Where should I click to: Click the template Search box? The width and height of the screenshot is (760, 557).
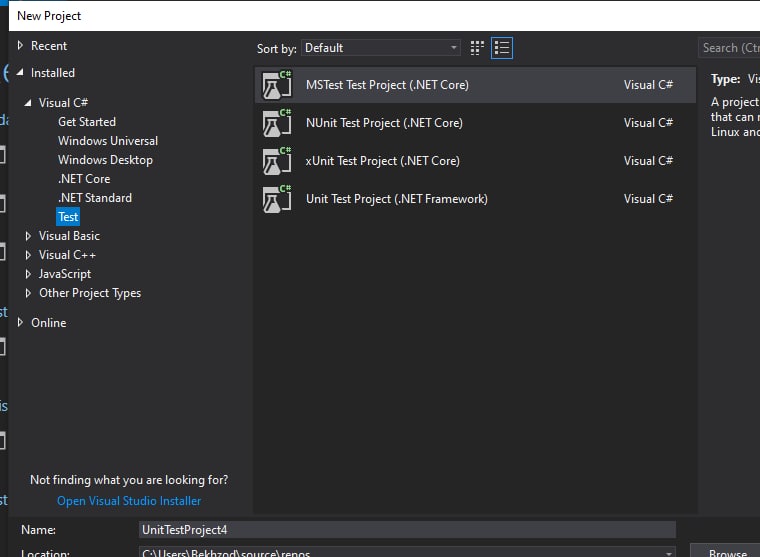(729, 48)
